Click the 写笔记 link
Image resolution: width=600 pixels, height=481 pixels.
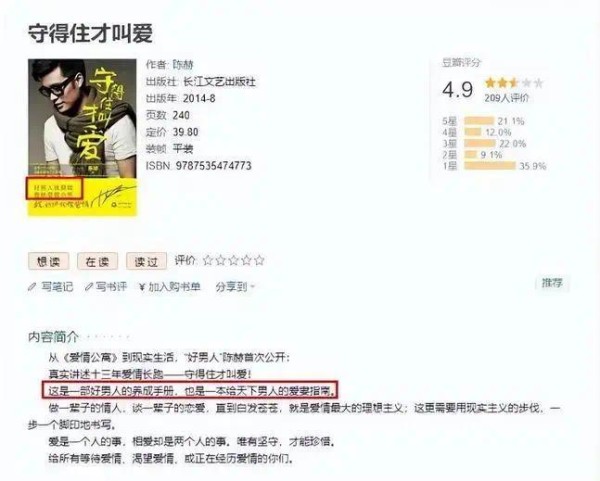(57, 287)
